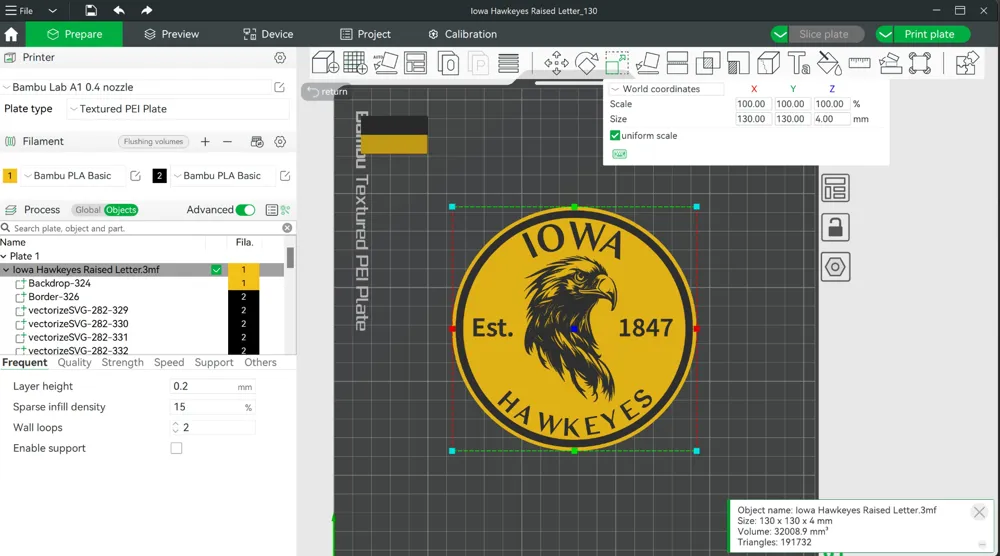Switch to the Calibration tab
Image resolution: width=1000 pixels, height=556 pixels.
[462, 34]
